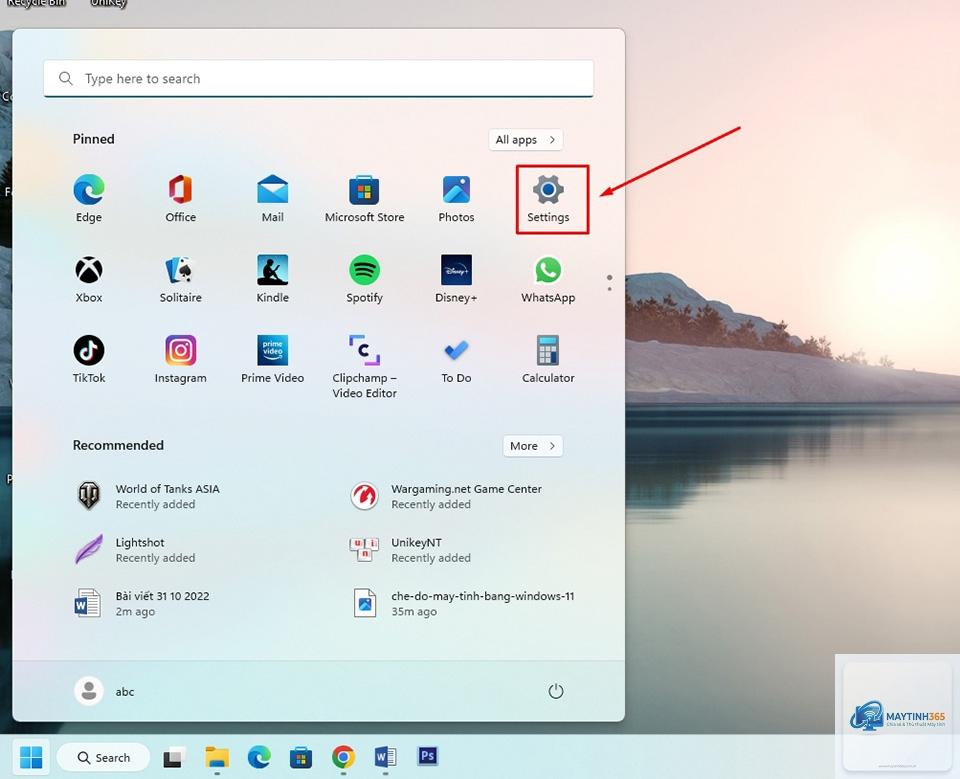Click the Type here to search field

pyautogui.click(x=318, y=78)
